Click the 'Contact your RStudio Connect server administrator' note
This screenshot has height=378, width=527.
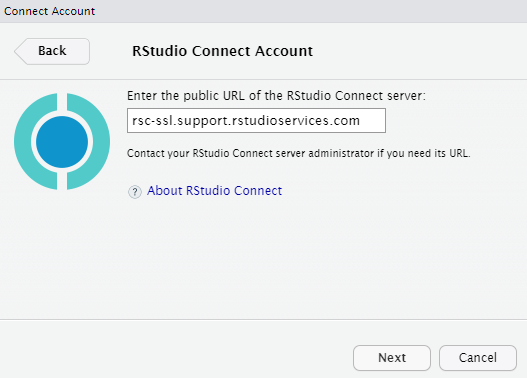click(298, 153)
